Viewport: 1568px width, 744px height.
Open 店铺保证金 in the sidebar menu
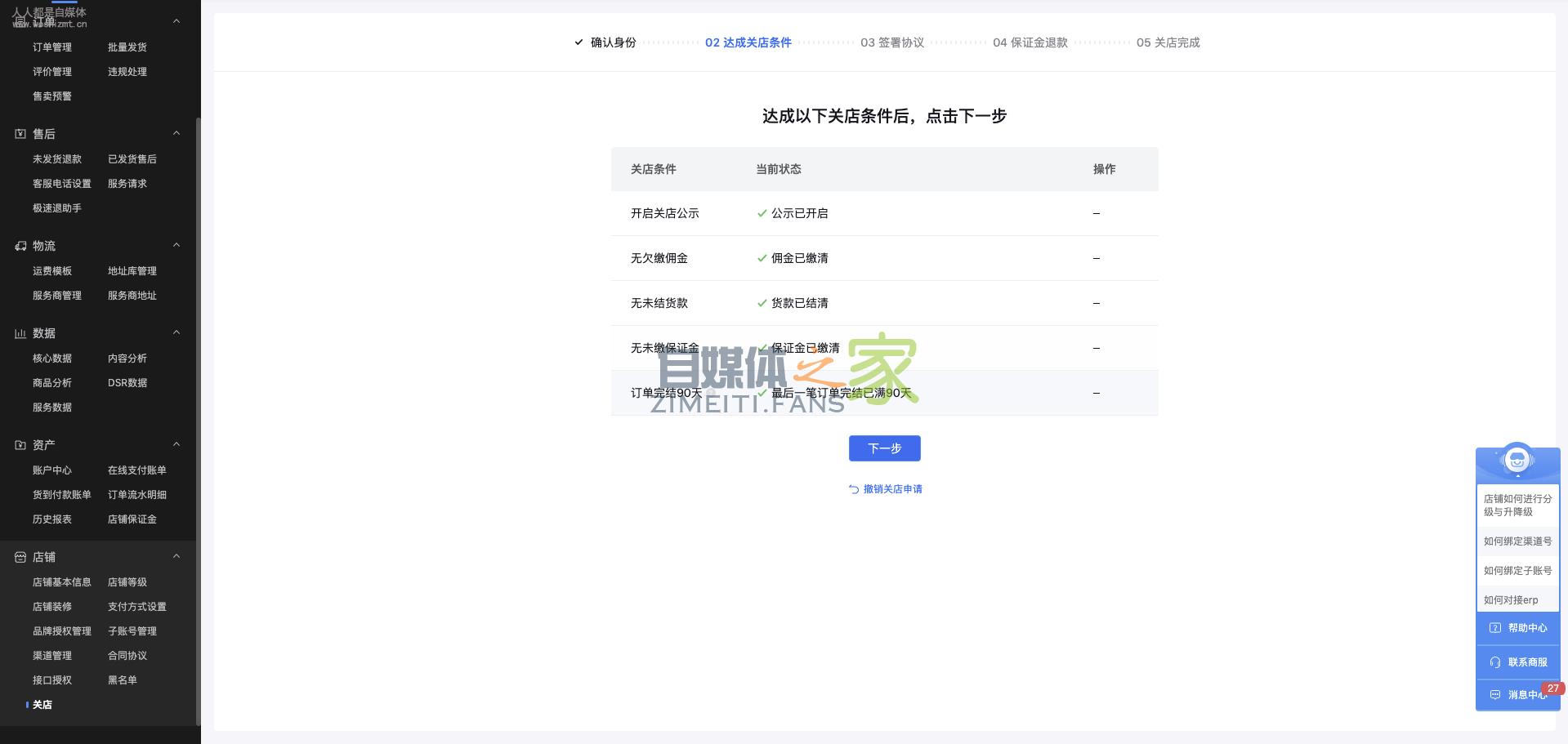point(132,519)
